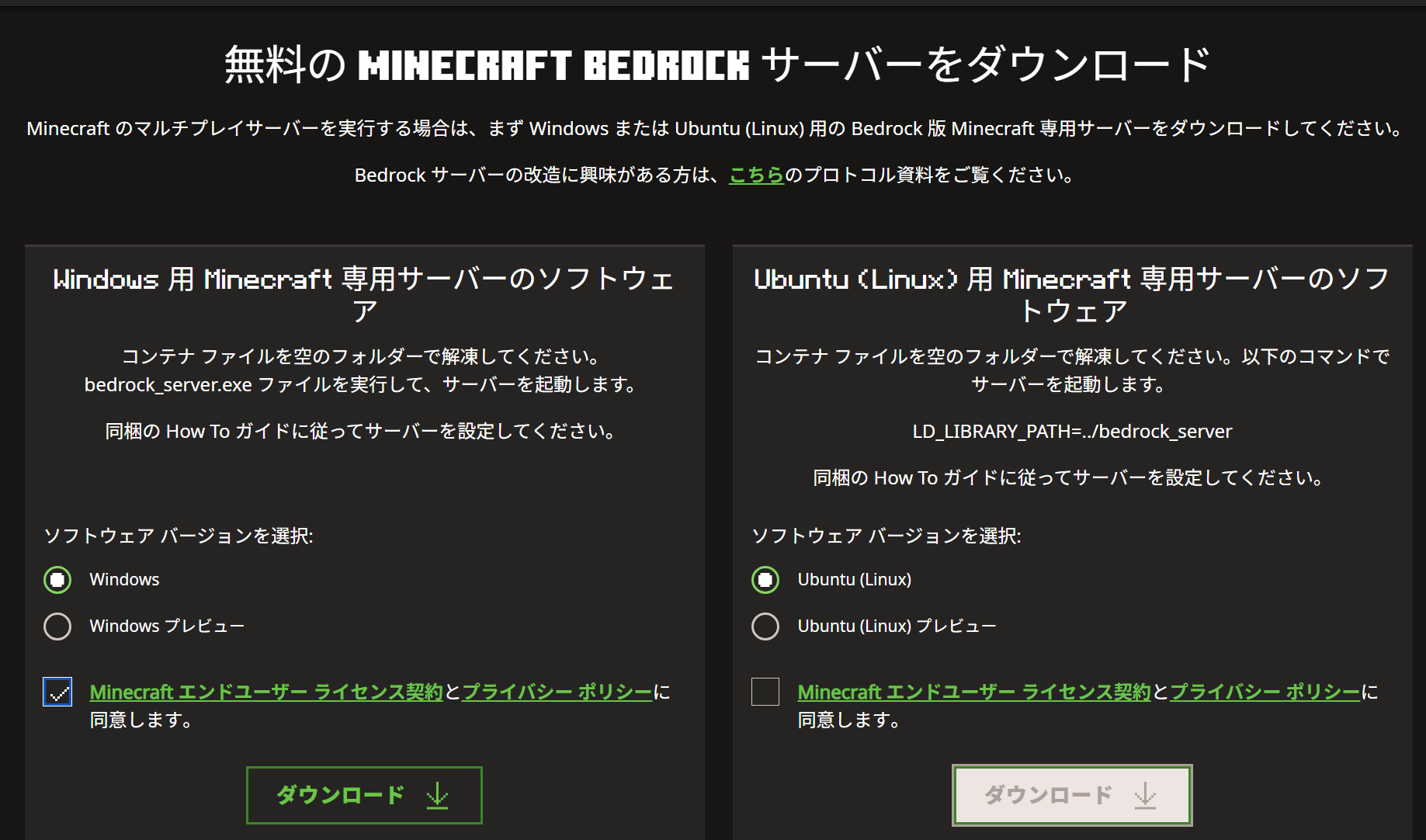1426x840 pixels.
Task: Select the Windows プレビュー radio option
Action: click(x=57, y=627)
